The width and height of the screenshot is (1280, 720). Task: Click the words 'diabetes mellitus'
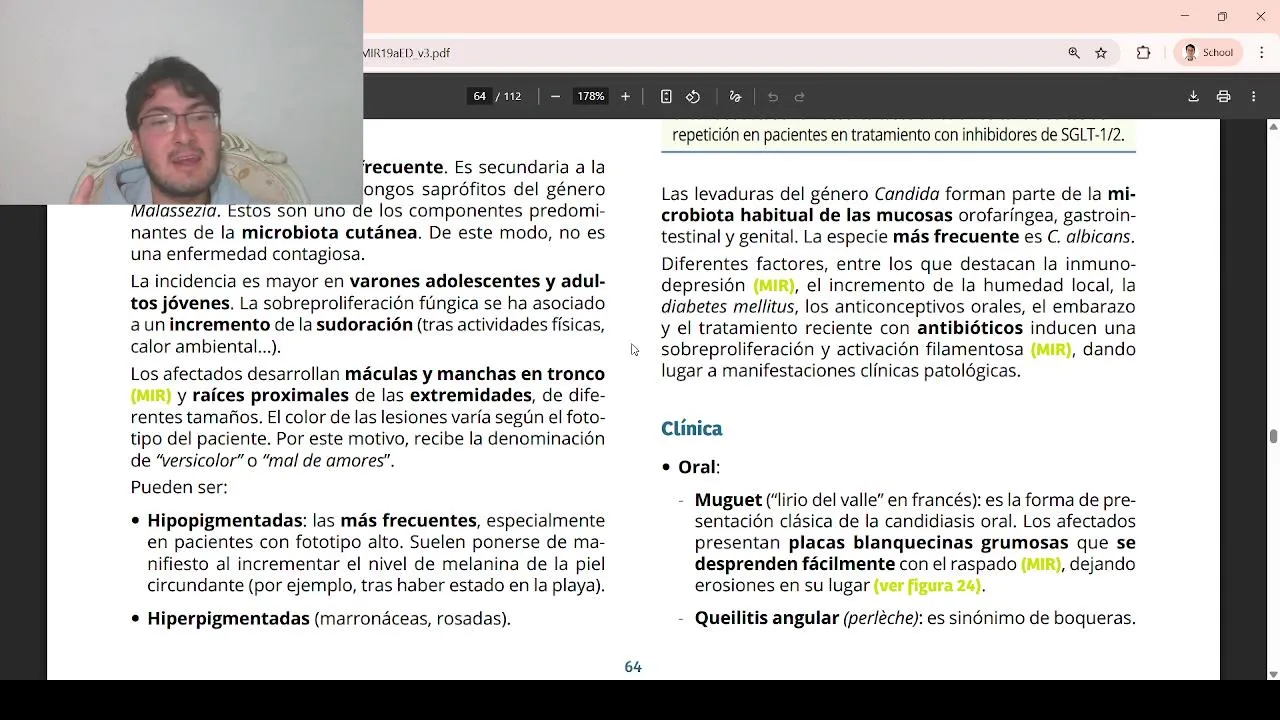pos(727,307)
